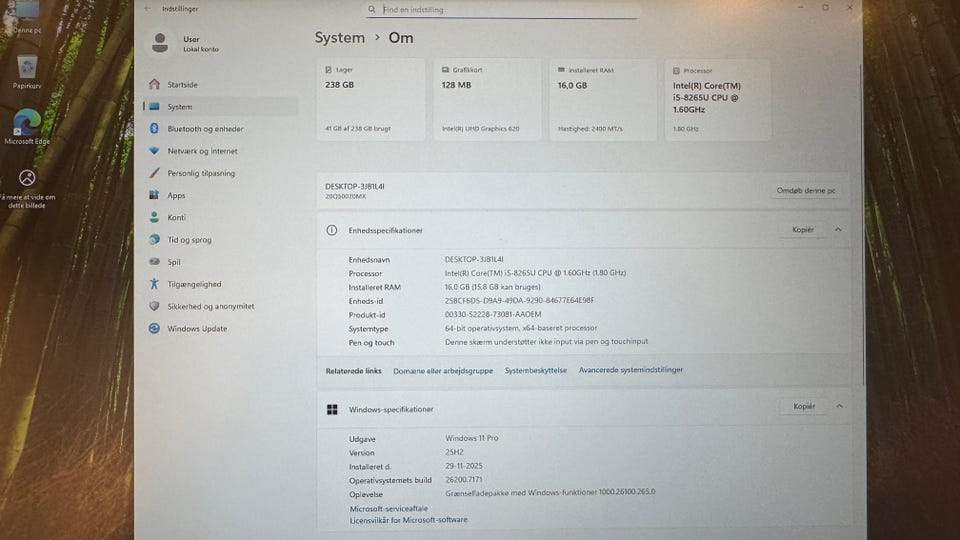The height and width of the screenshot is (540, 960).
Task: Click the Udgave value Windows 11 Pro
Action: (471, 438)
